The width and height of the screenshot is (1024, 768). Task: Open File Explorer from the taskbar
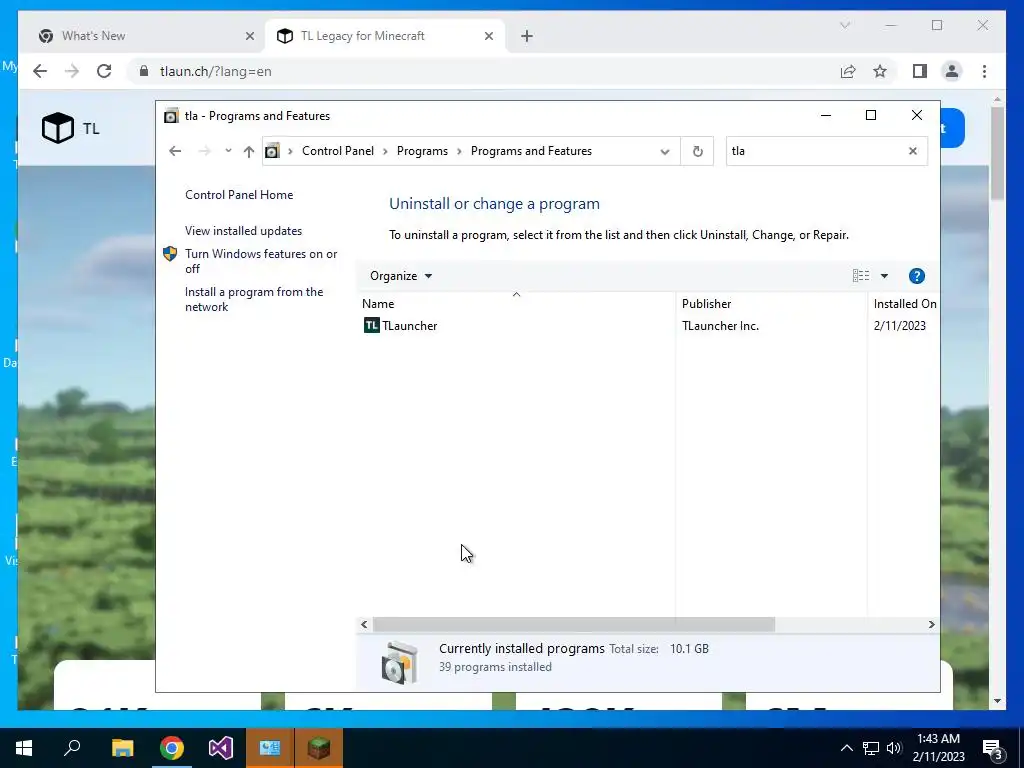click(x=122, y=748)
